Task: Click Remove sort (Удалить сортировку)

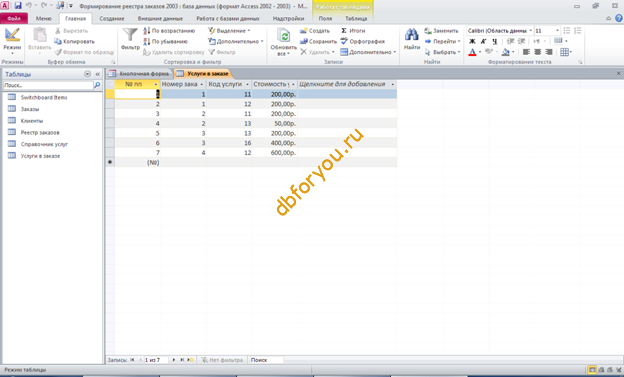Action: (174, 52)
